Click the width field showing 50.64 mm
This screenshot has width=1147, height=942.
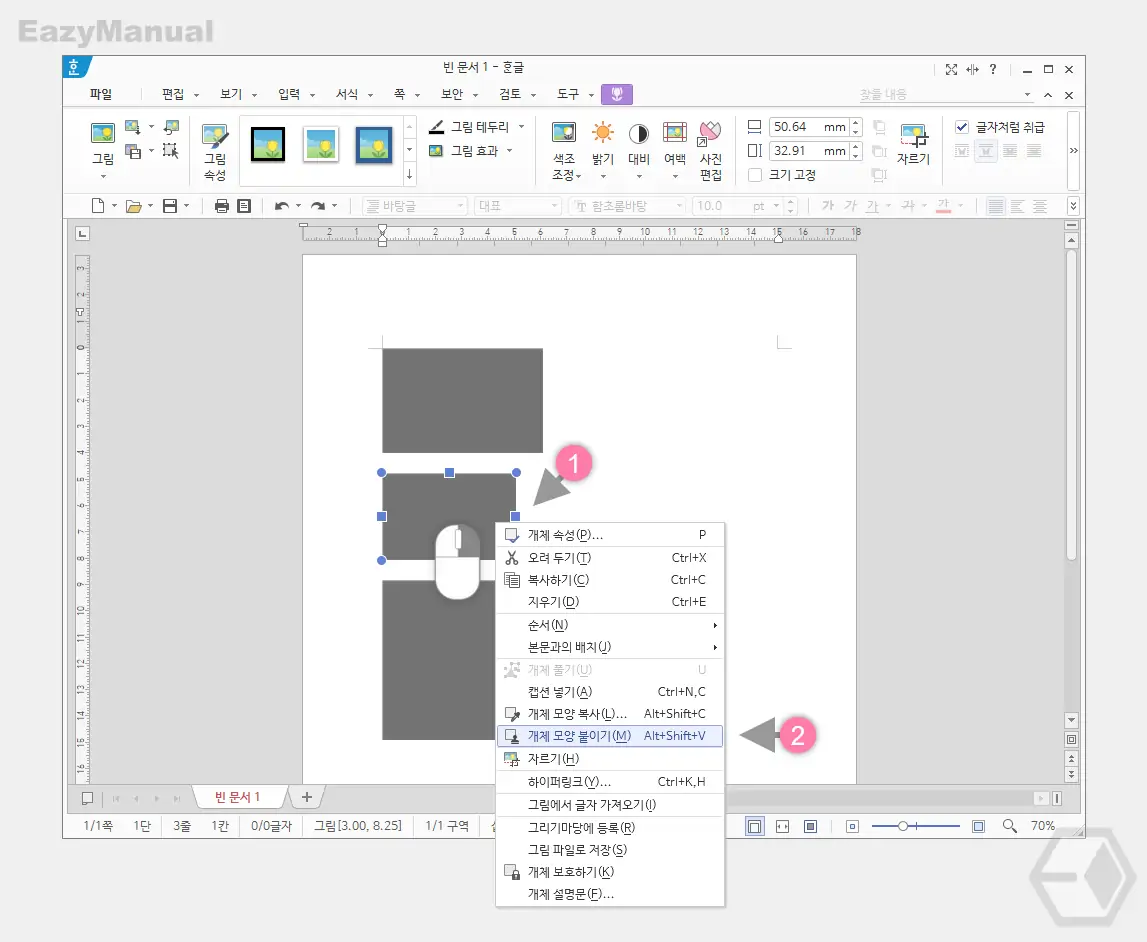click(x=809, y=127)
